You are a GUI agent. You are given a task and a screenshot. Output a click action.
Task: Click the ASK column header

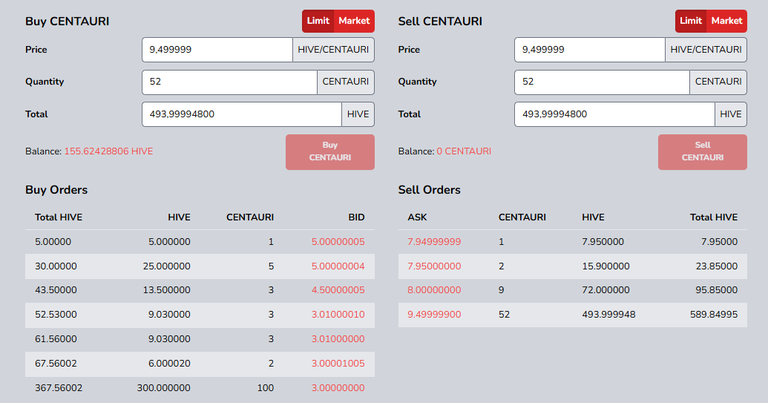point(417,217)
